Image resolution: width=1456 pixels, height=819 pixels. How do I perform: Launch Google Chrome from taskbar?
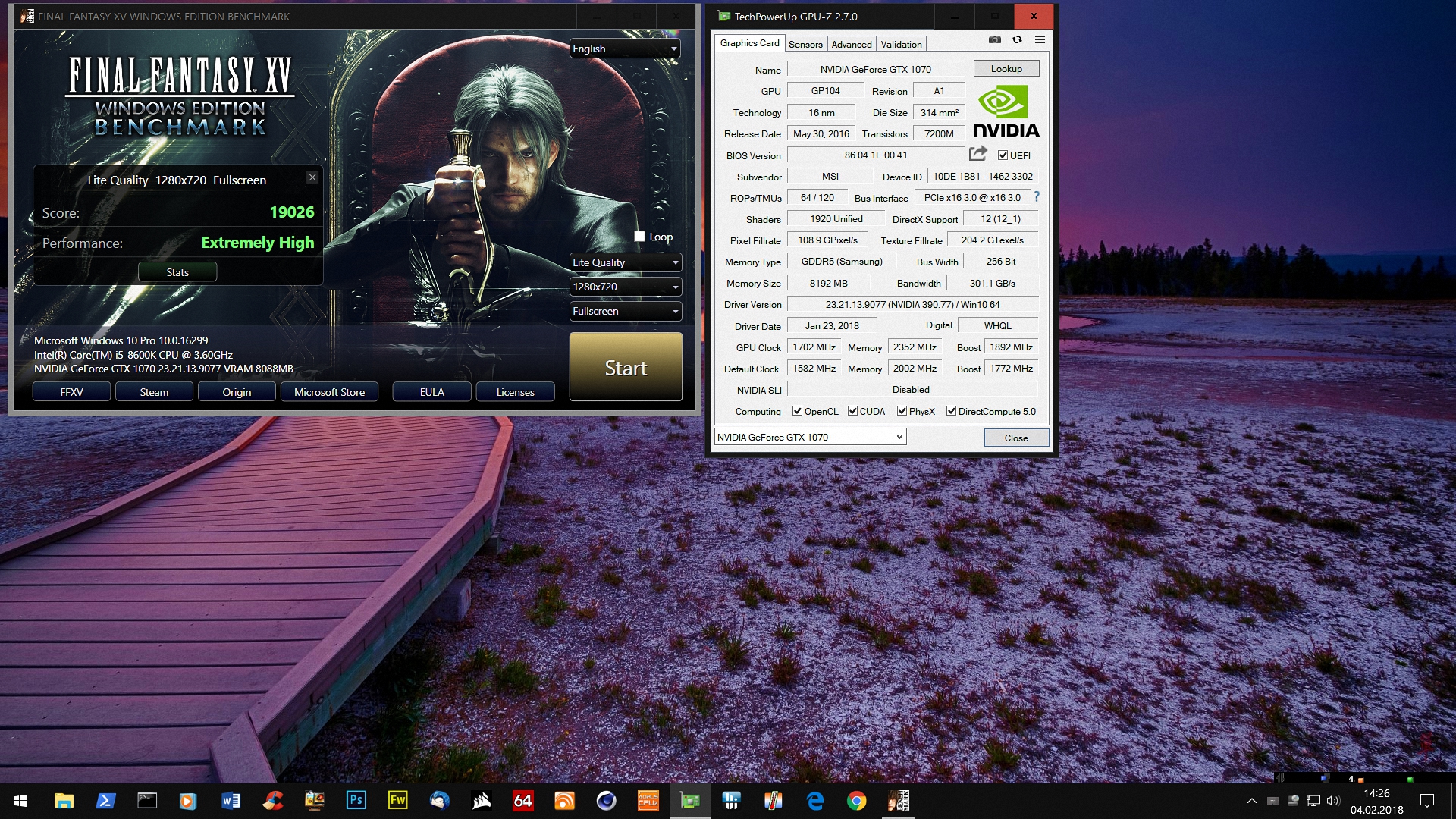(x=856, y=801)
